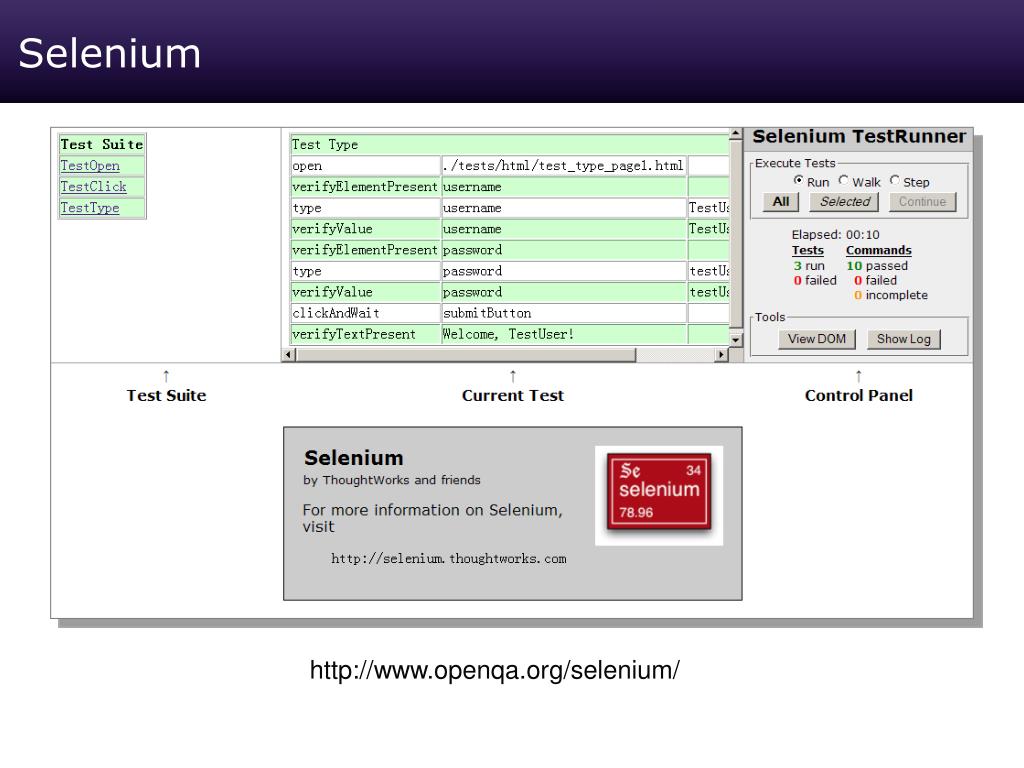Click the vertical scrollbar up arrow
This screenshot has height=768, width=1024.
tap(736, 134)
